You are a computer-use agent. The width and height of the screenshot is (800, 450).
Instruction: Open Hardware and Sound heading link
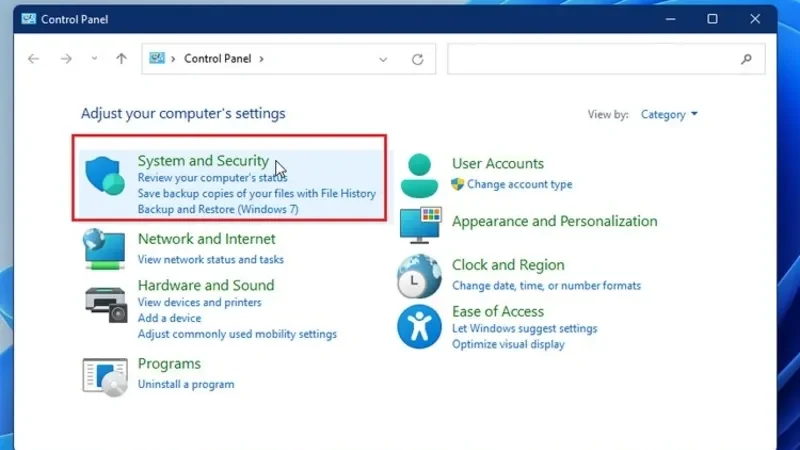click(206, 285)
